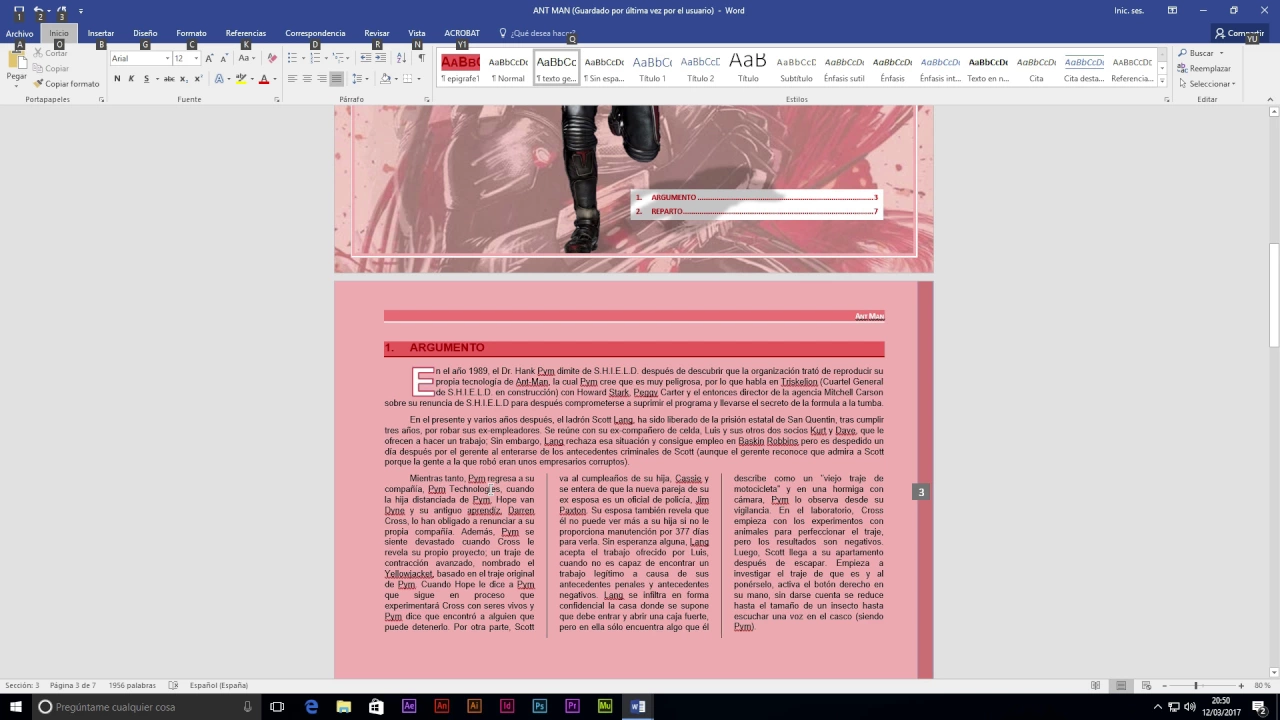This screenshot has height=720, width=1280.
Task: Apply the Normal style
Action: pos(508,68)
